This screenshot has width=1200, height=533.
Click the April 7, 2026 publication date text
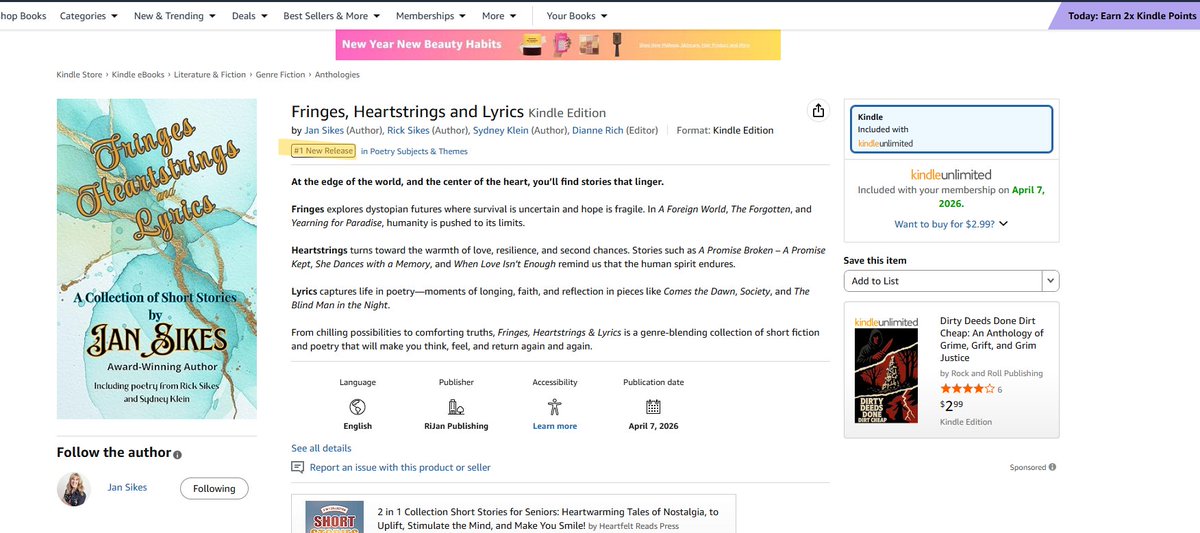[653, 426]
